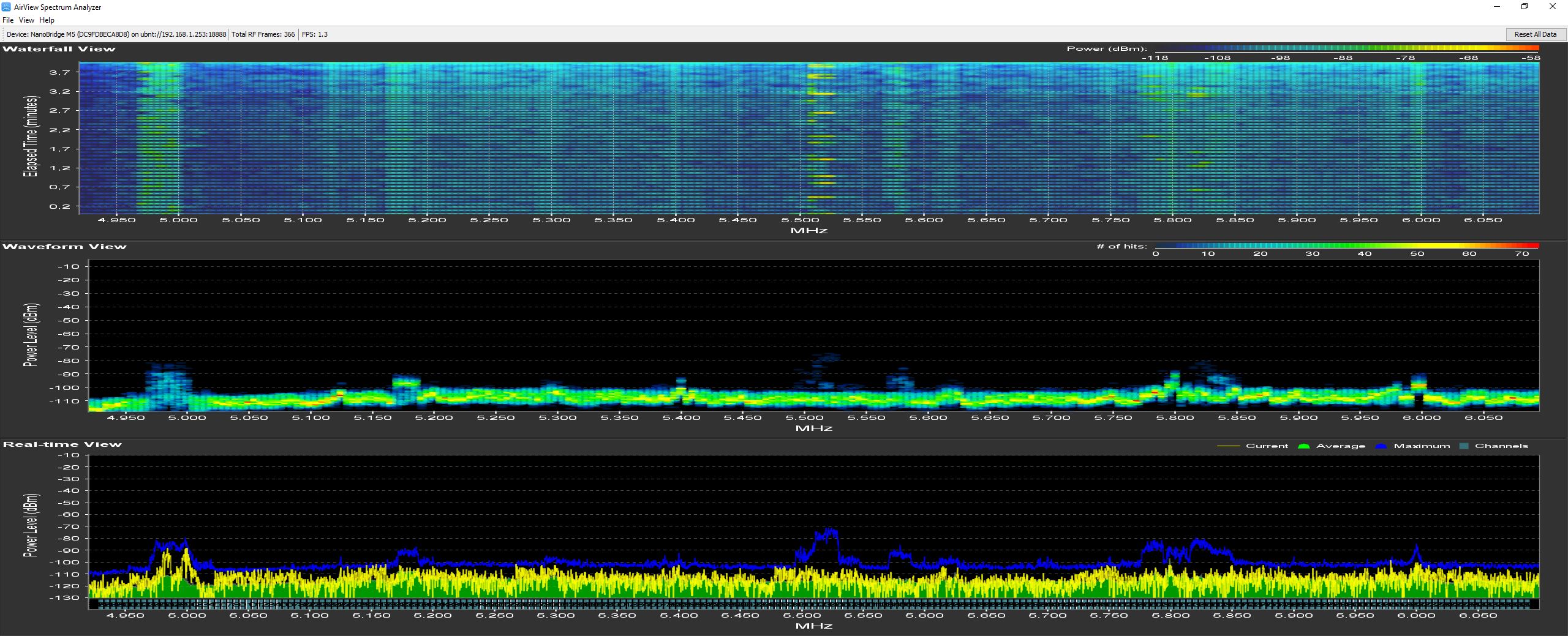Select the Waterfall View panel title

59,49
